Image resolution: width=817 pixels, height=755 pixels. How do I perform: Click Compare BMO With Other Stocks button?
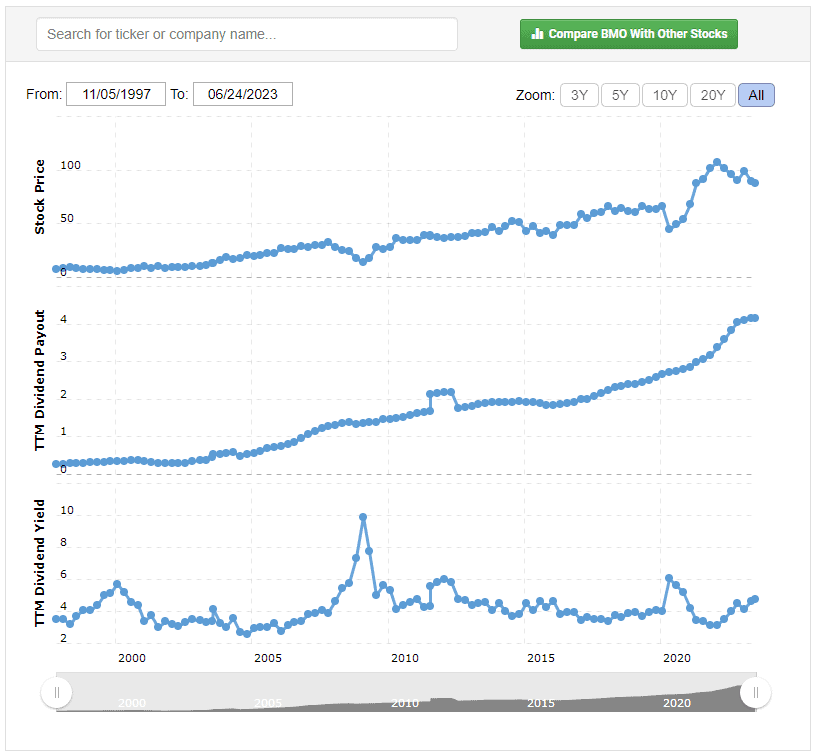pyautogui.click(x=629, y=34)
